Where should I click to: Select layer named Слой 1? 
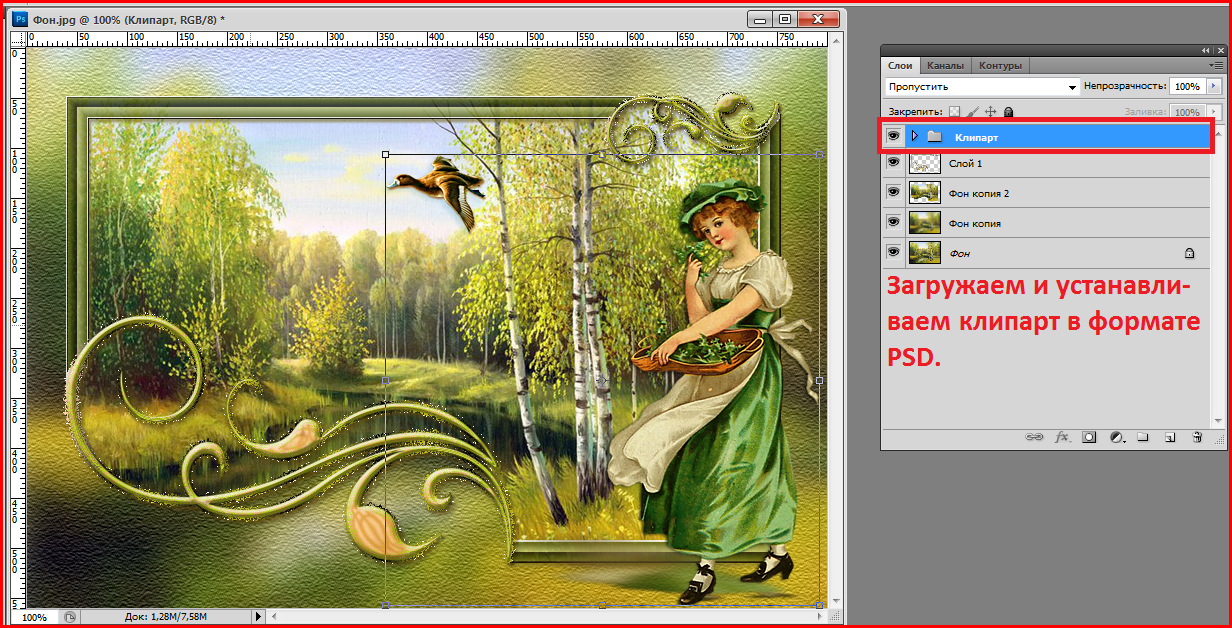[965, 163]
